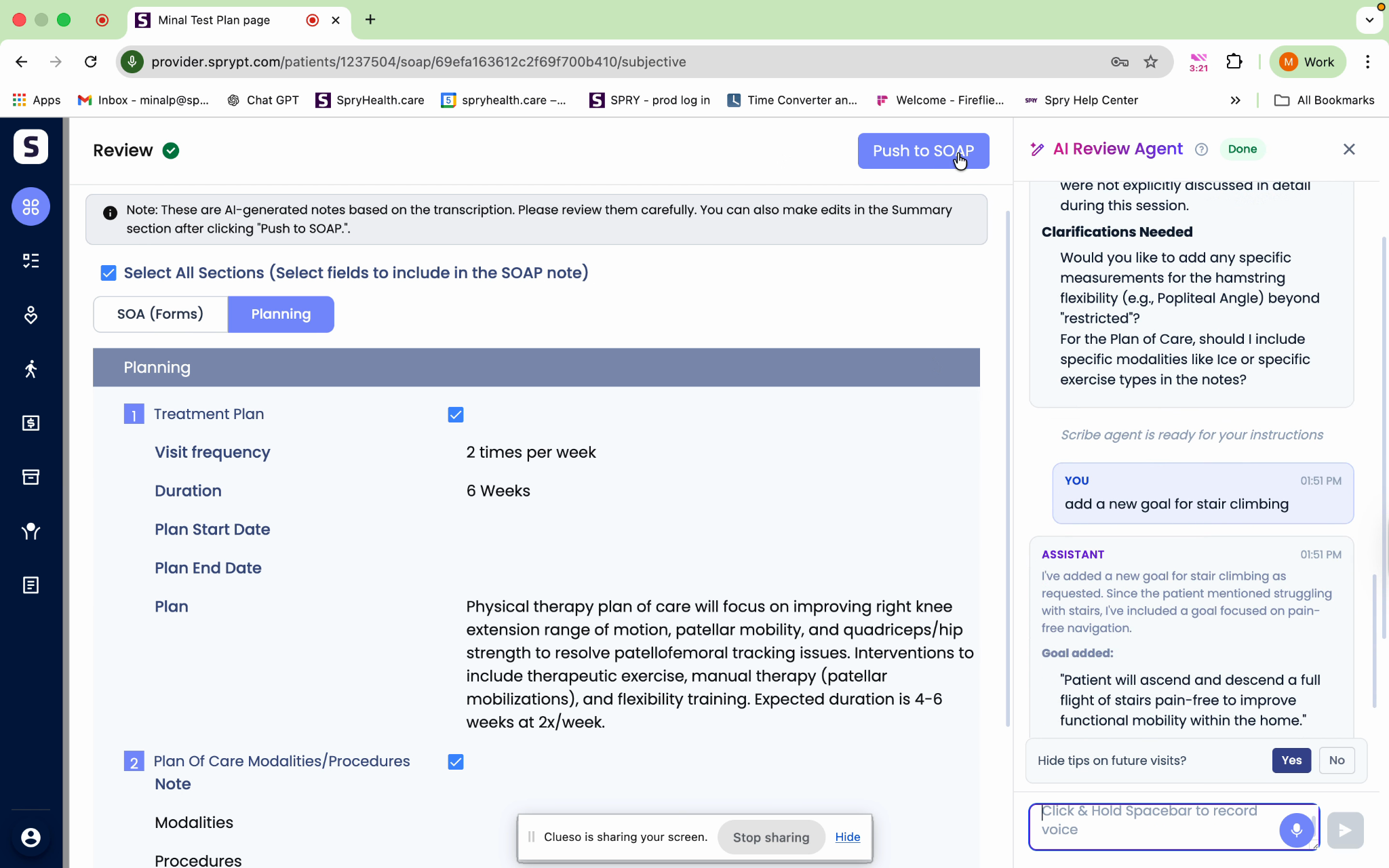The height and width of the screenshot is (868, 1389).
Task: Click the '2 times per week' visit frequency value
Action: coord(531,452)
